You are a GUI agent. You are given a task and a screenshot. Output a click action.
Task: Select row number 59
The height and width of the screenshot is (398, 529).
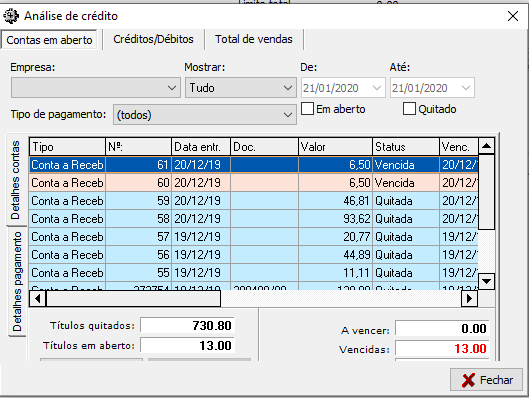point(253,201)
